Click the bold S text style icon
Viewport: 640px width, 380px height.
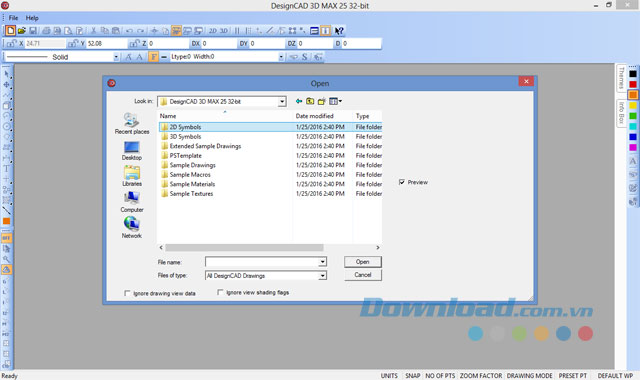tap(304, 57)
